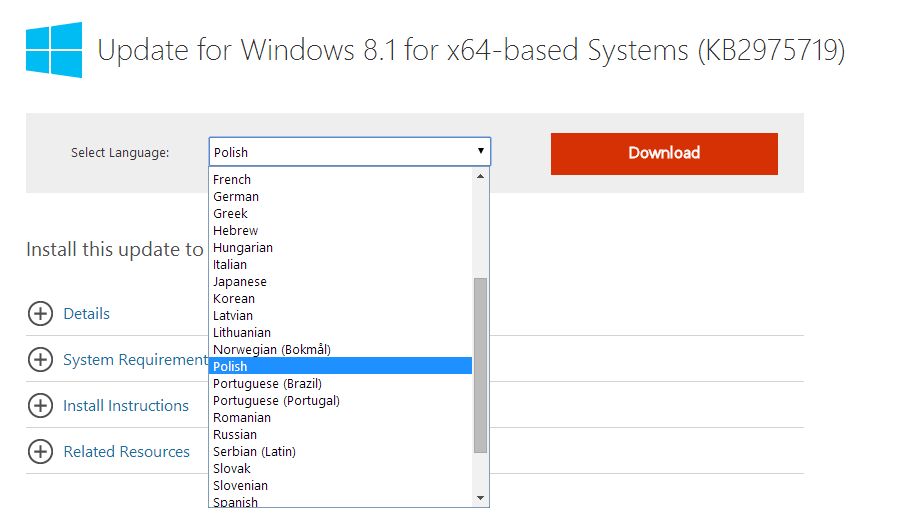Click the System Requirements plus icon

40,360
